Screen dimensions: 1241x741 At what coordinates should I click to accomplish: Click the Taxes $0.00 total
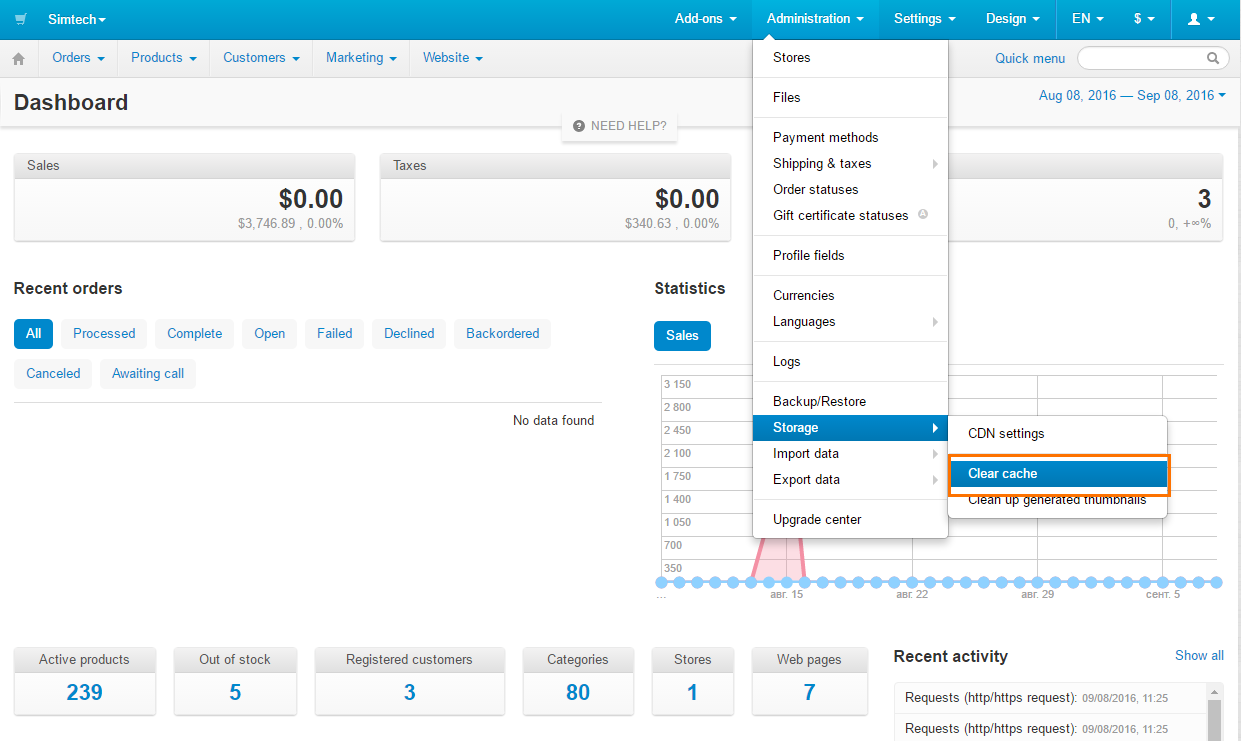(686, 199)
